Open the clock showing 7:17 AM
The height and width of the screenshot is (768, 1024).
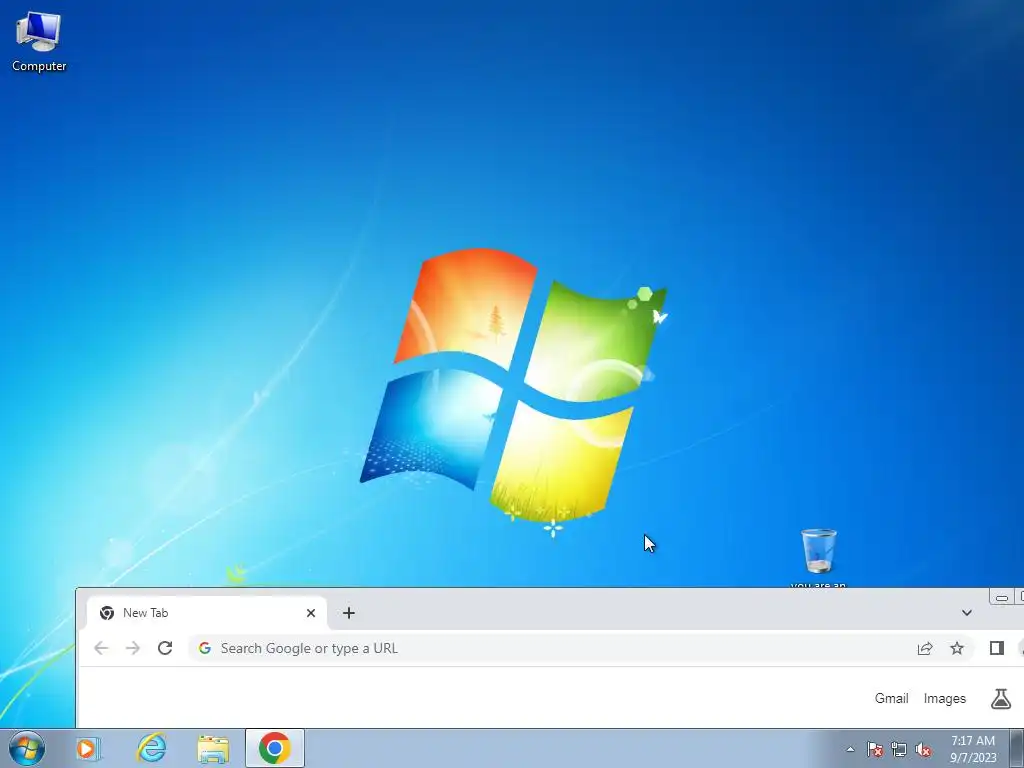point(973,749)
